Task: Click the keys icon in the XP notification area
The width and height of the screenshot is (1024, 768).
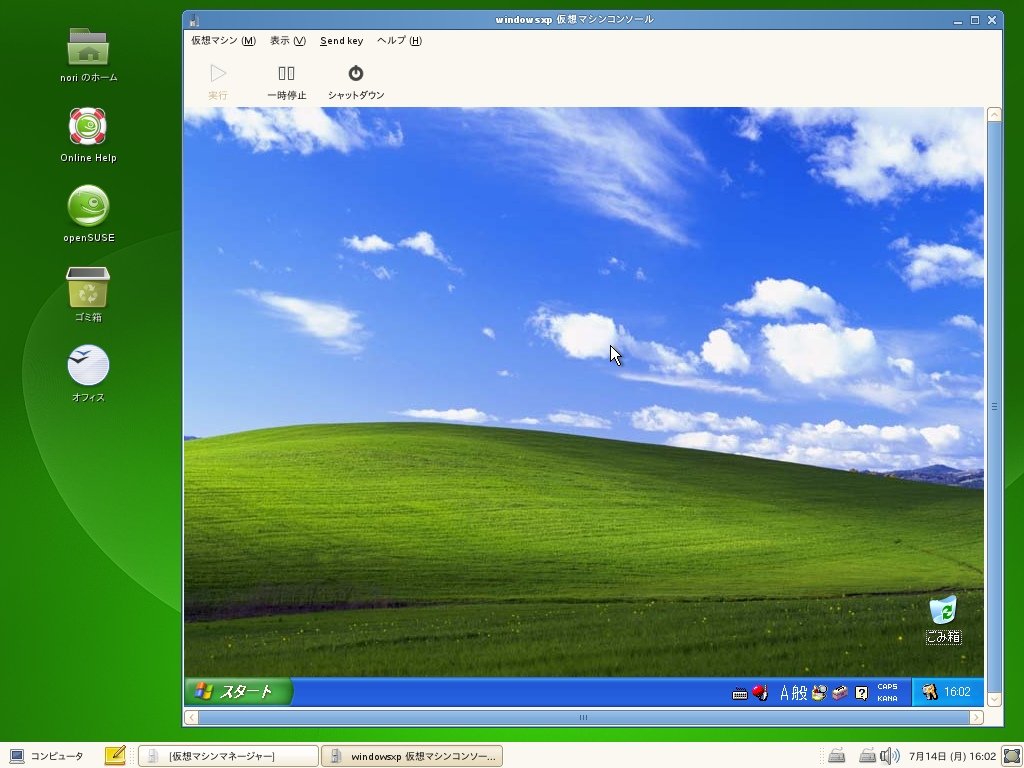Action: coord(929,692)
